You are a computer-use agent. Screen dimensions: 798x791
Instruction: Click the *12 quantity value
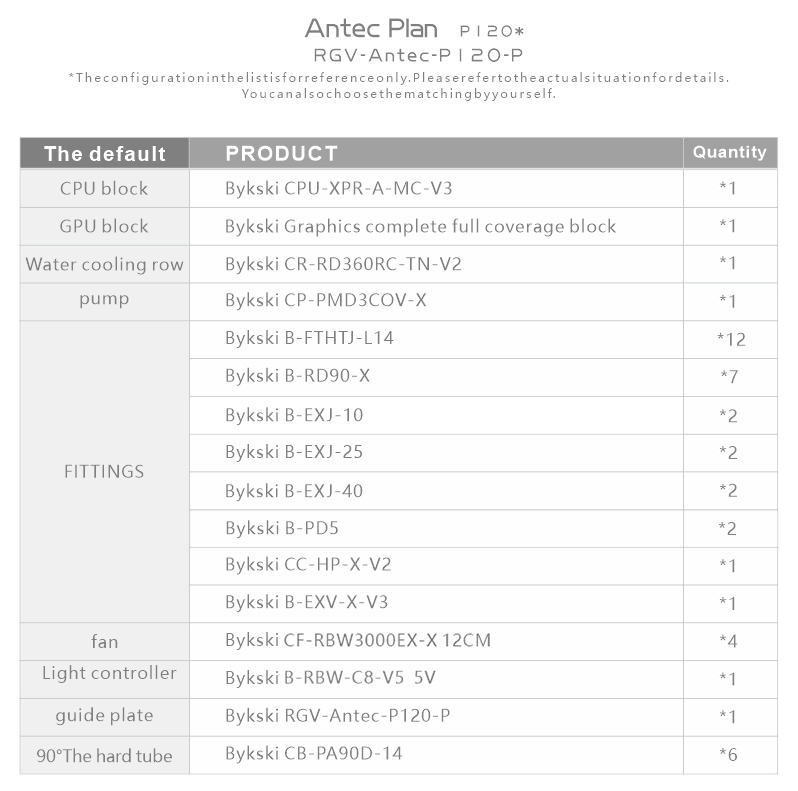coord(731,339)
